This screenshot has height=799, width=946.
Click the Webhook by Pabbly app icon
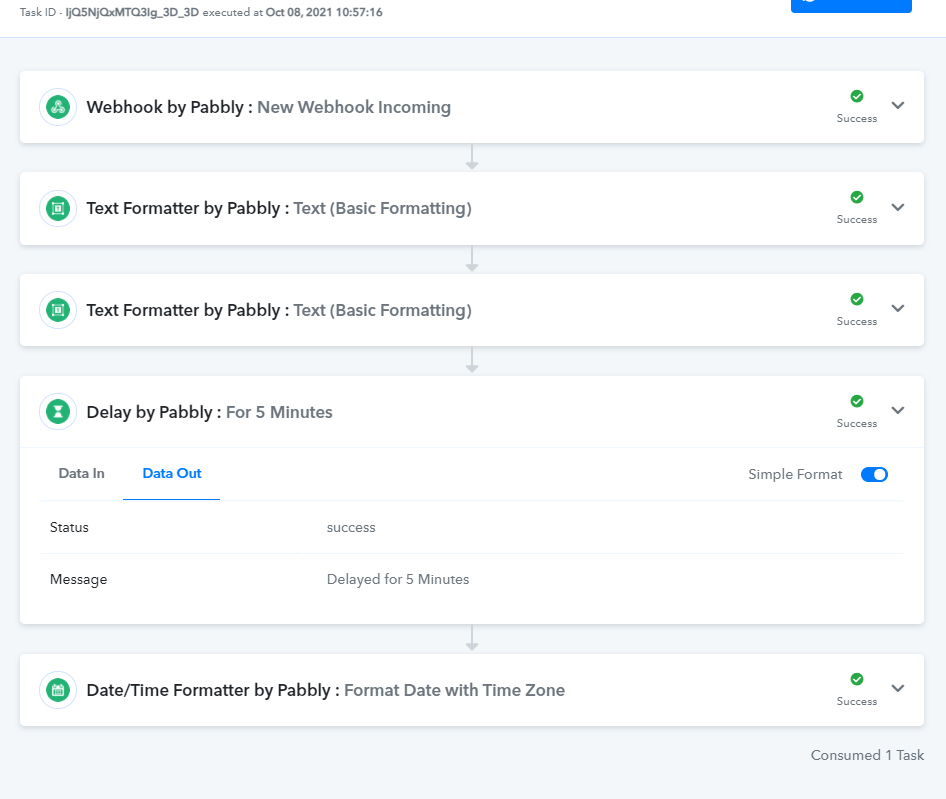58,107
